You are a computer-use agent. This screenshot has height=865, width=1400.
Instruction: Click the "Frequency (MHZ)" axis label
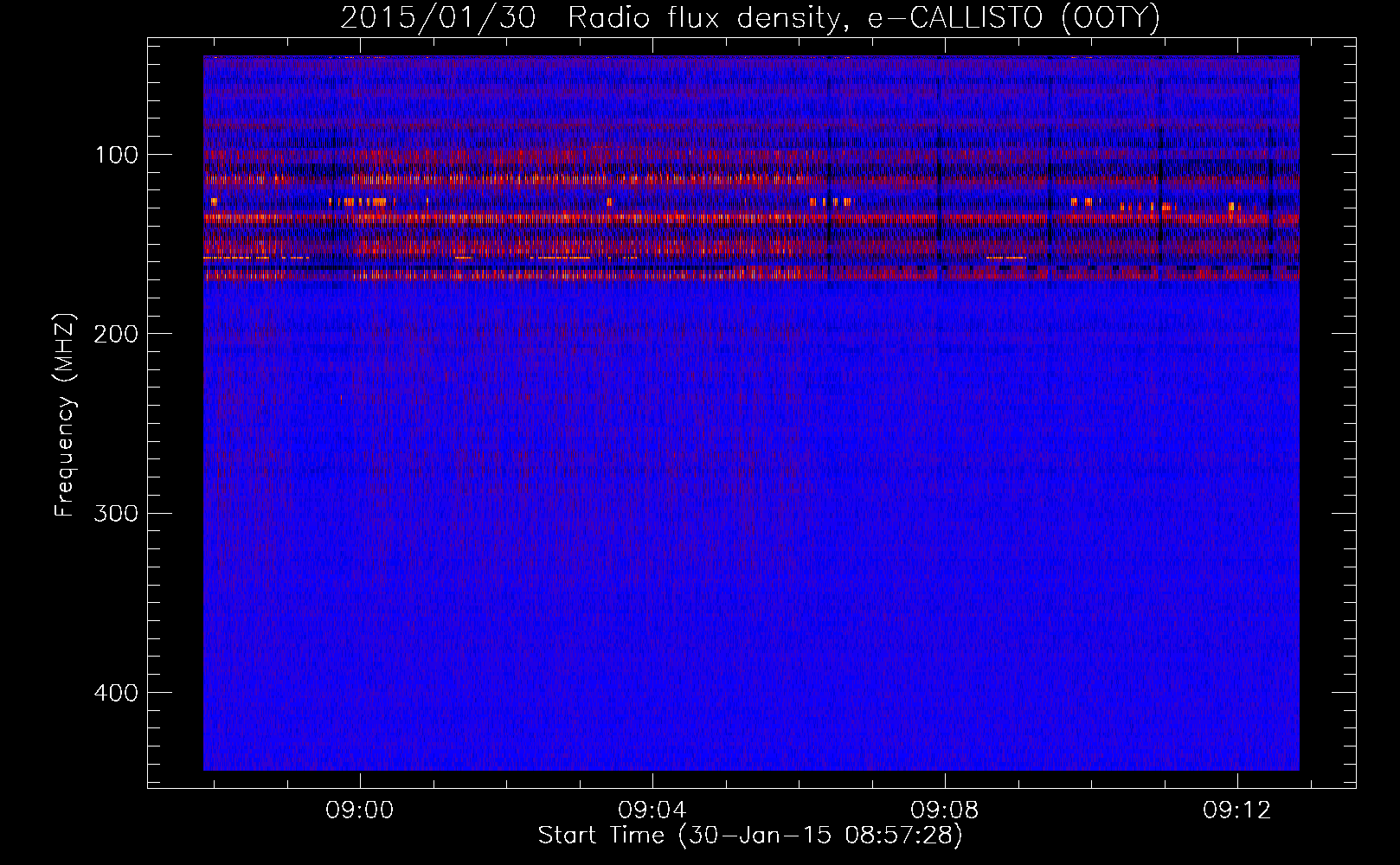coord(65,415)
